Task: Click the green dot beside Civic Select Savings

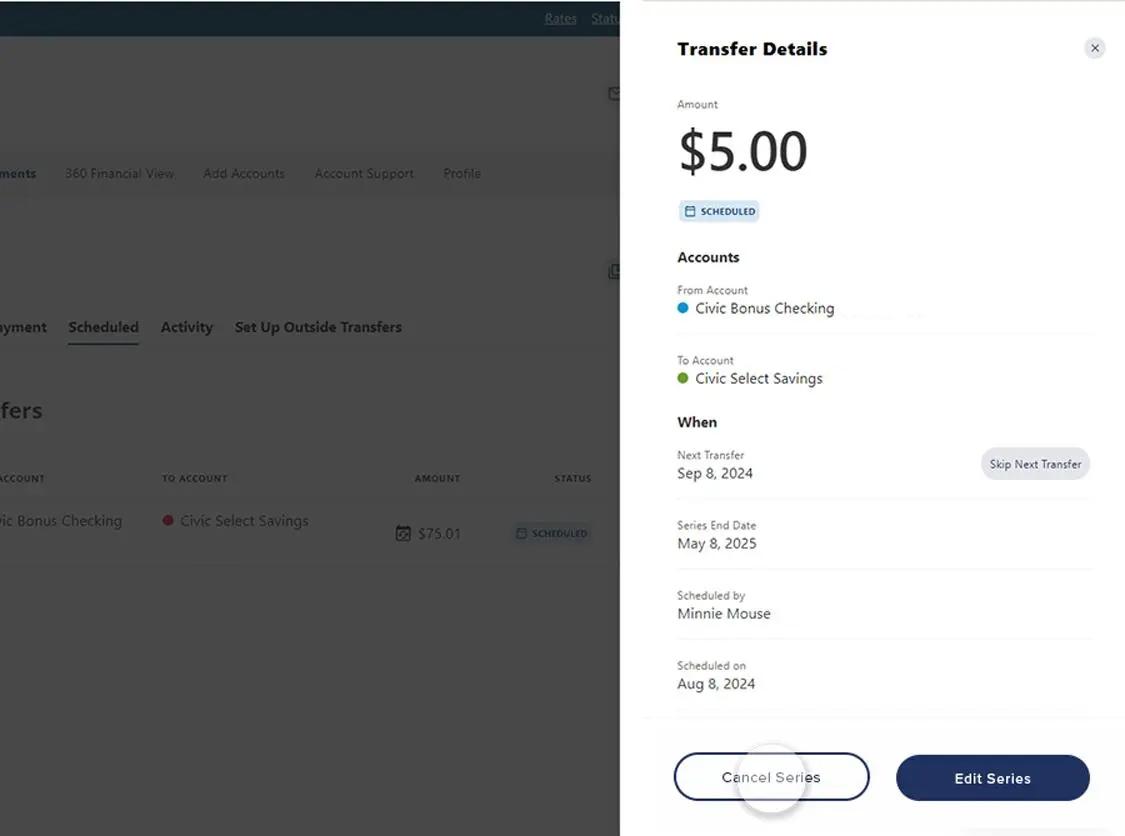Action: point(684,378)
